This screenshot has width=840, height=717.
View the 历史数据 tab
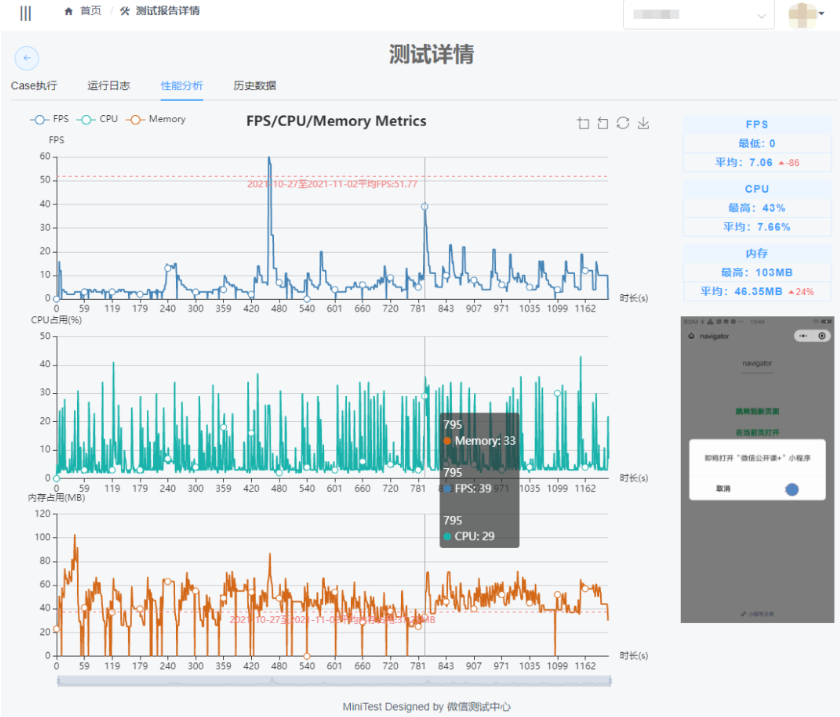click(x=254, y=86)
